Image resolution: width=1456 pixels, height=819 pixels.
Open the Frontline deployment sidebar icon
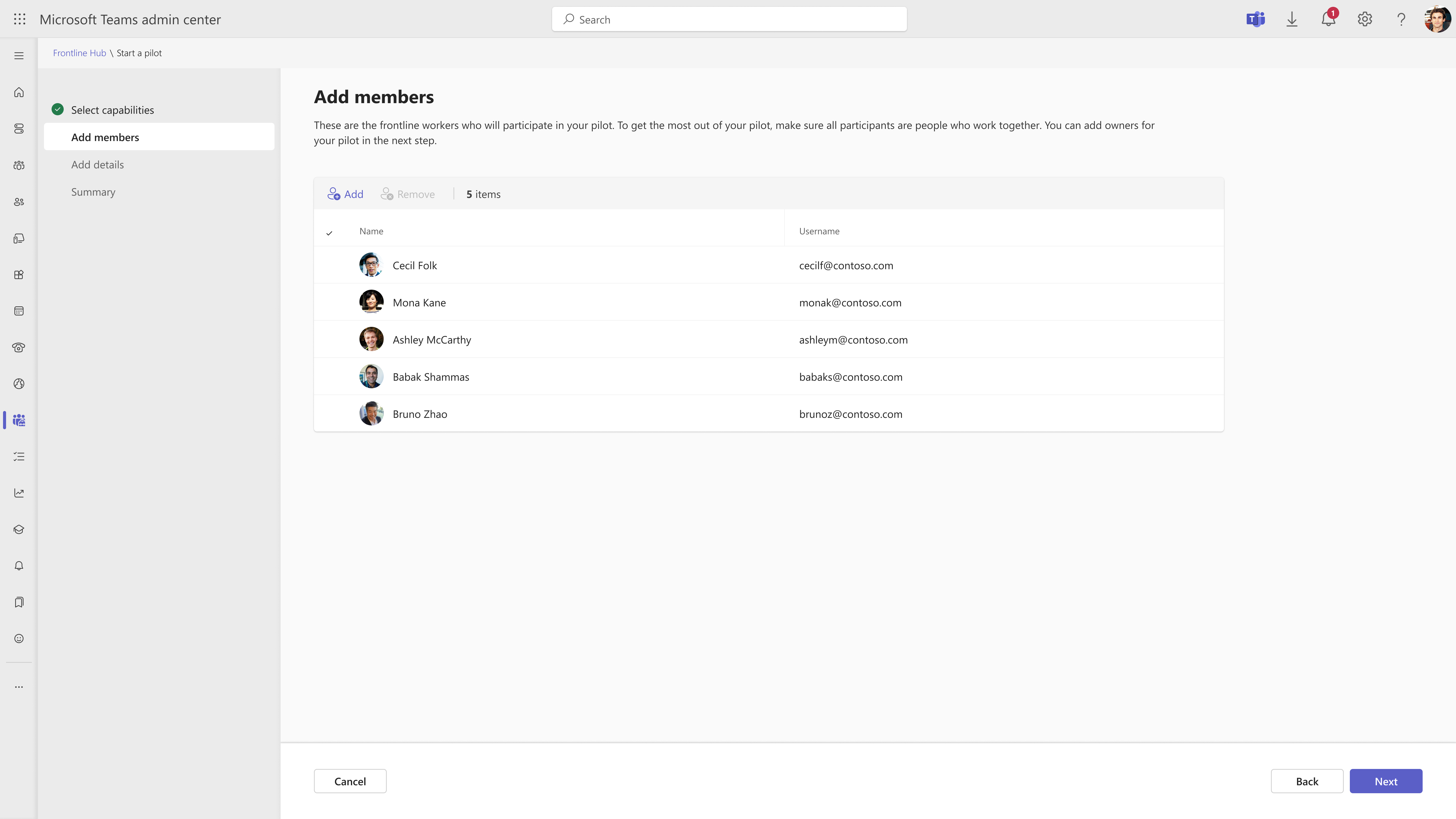click(19, 420)
